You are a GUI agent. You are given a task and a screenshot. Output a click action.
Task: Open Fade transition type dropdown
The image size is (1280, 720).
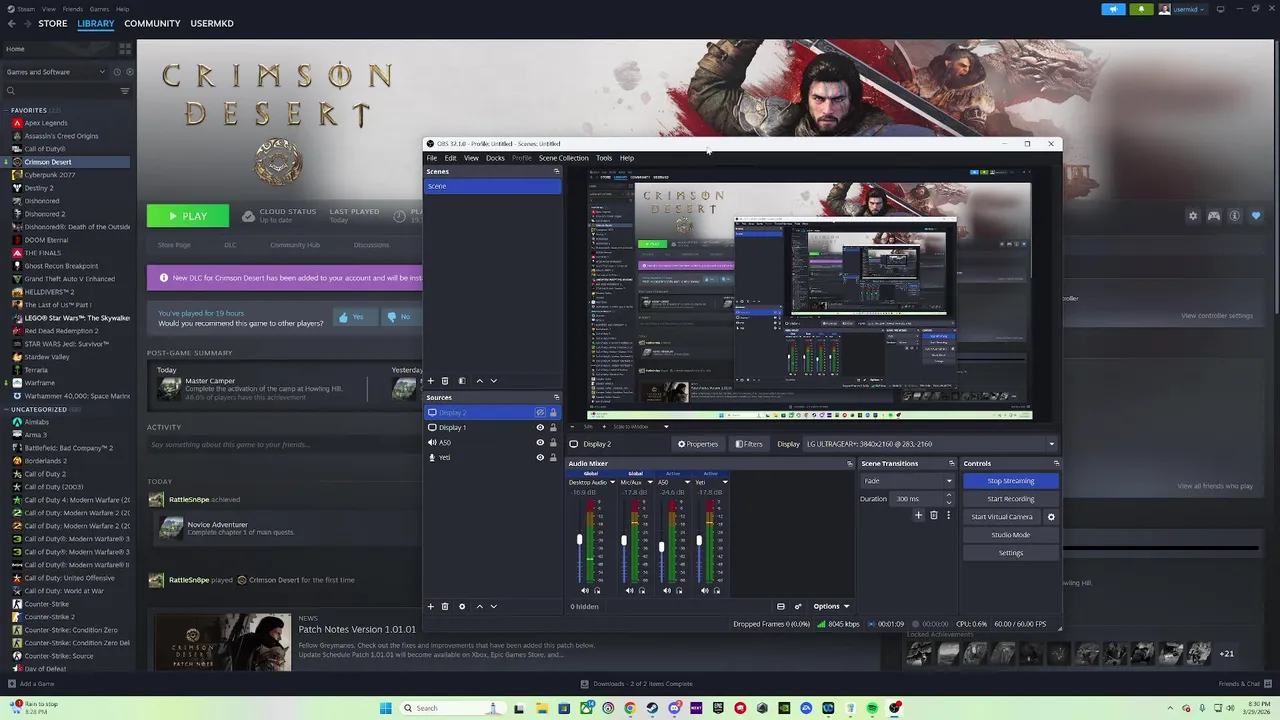(908, 481)
